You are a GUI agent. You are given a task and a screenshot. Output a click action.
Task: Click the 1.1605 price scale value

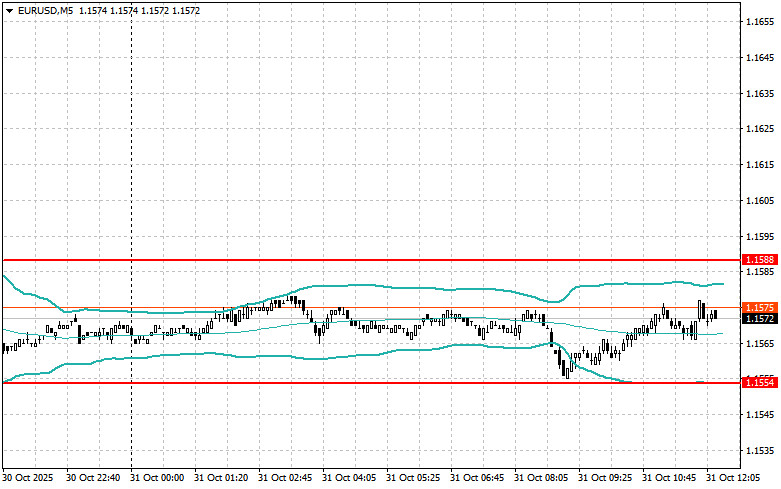pyautogui.click(x=760, y=201)
